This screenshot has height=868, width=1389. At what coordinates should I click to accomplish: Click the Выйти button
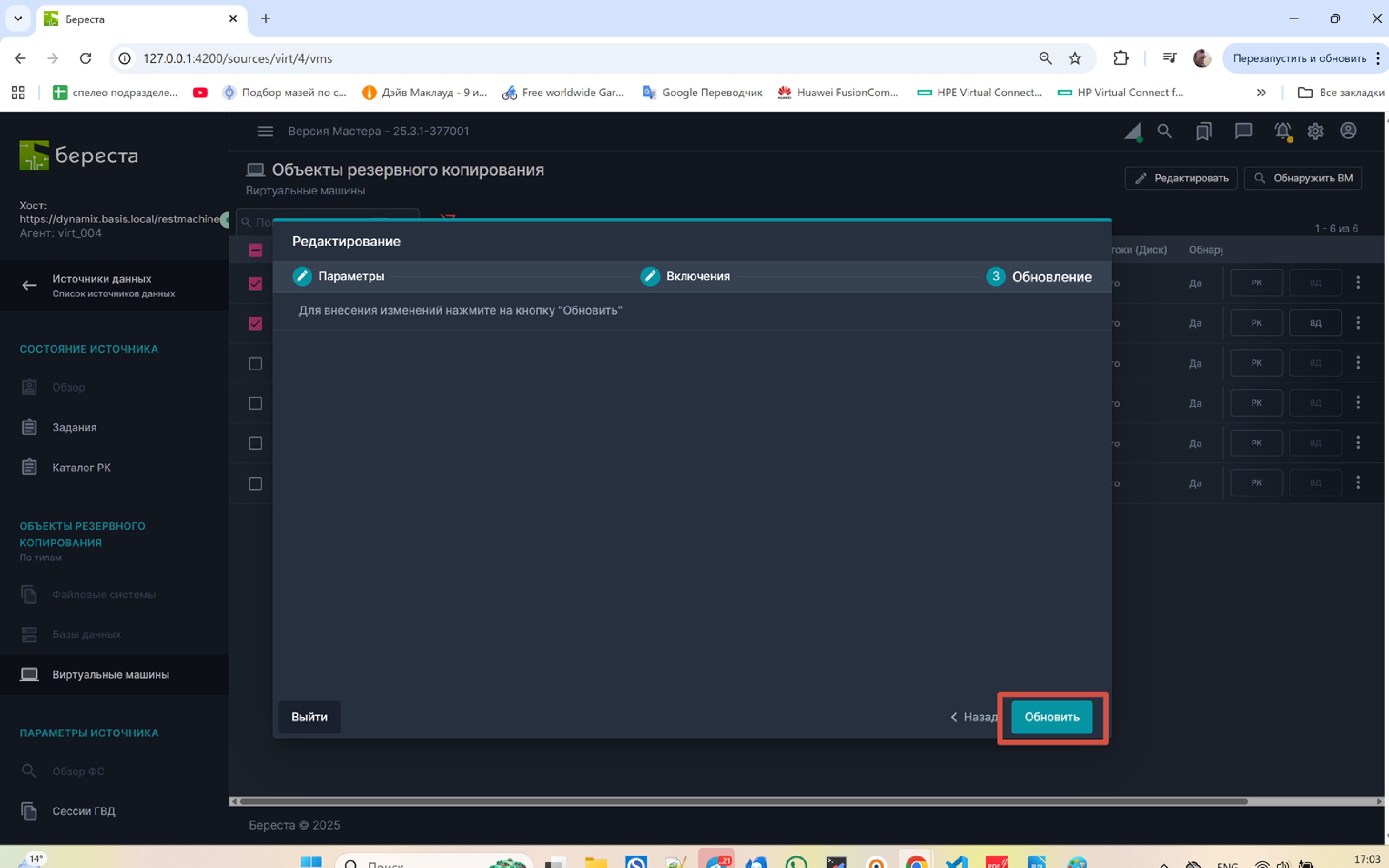[x=309, y=716]
